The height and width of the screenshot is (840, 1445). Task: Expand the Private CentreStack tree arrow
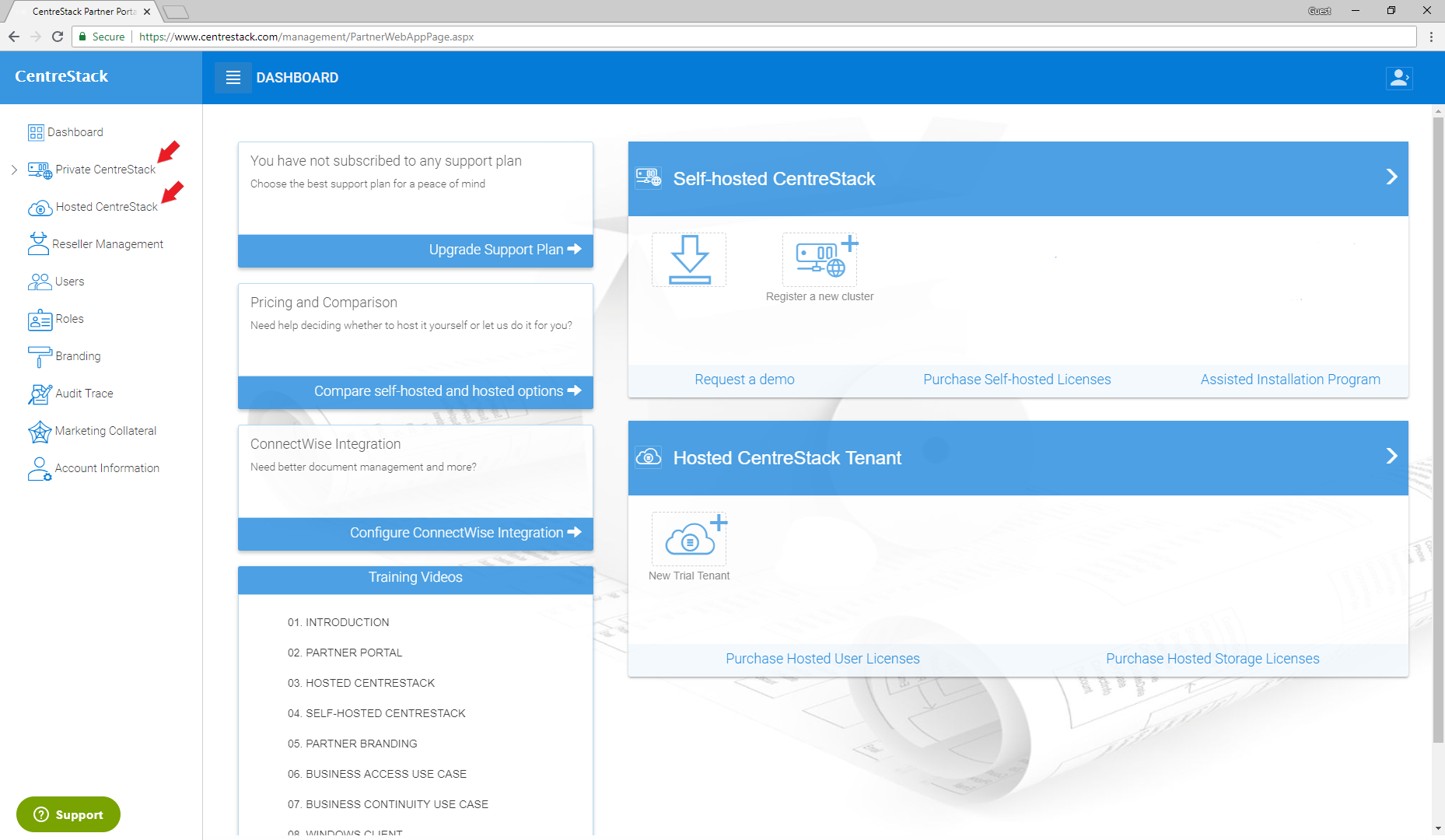tap(14, 170)
